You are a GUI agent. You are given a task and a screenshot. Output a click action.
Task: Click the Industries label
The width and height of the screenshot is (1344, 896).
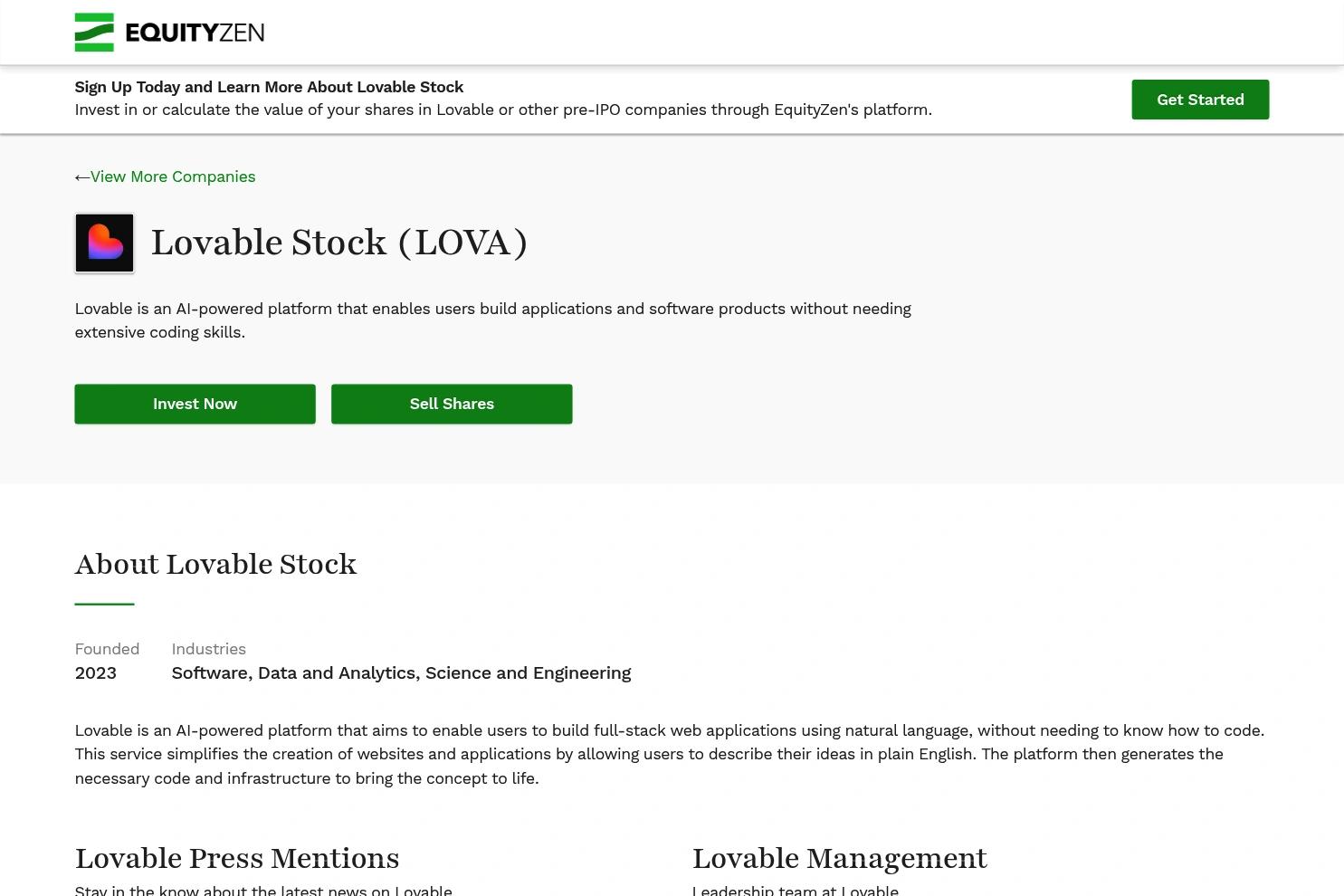pos(208,649)
